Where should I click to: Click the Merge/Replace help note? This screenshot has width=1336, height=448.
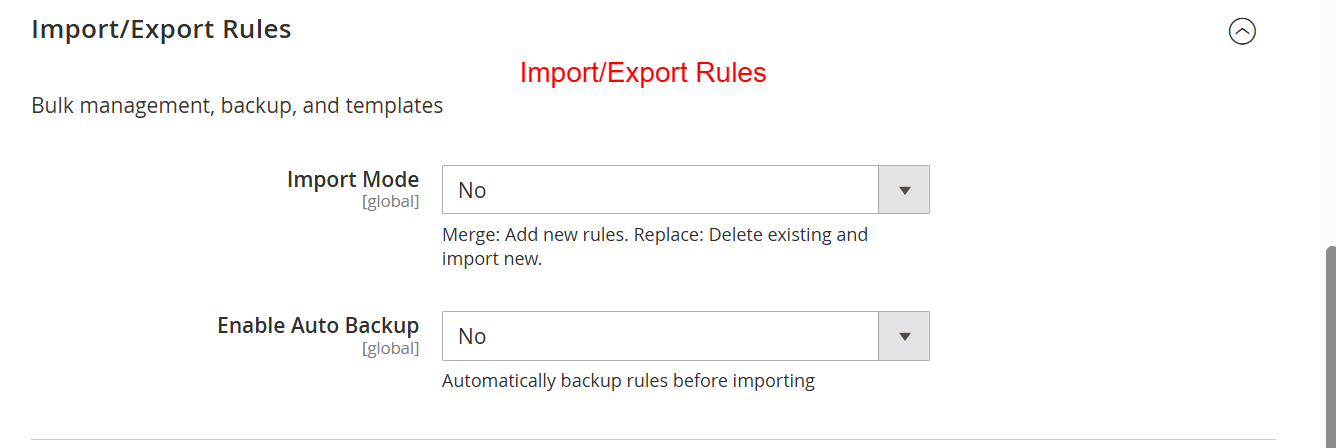pyautogui.click(x=654, y=247)
